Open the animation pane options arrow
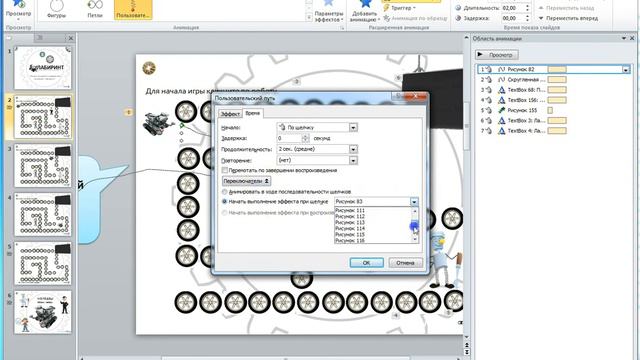The image size is (640, 360). pos(624,38)
